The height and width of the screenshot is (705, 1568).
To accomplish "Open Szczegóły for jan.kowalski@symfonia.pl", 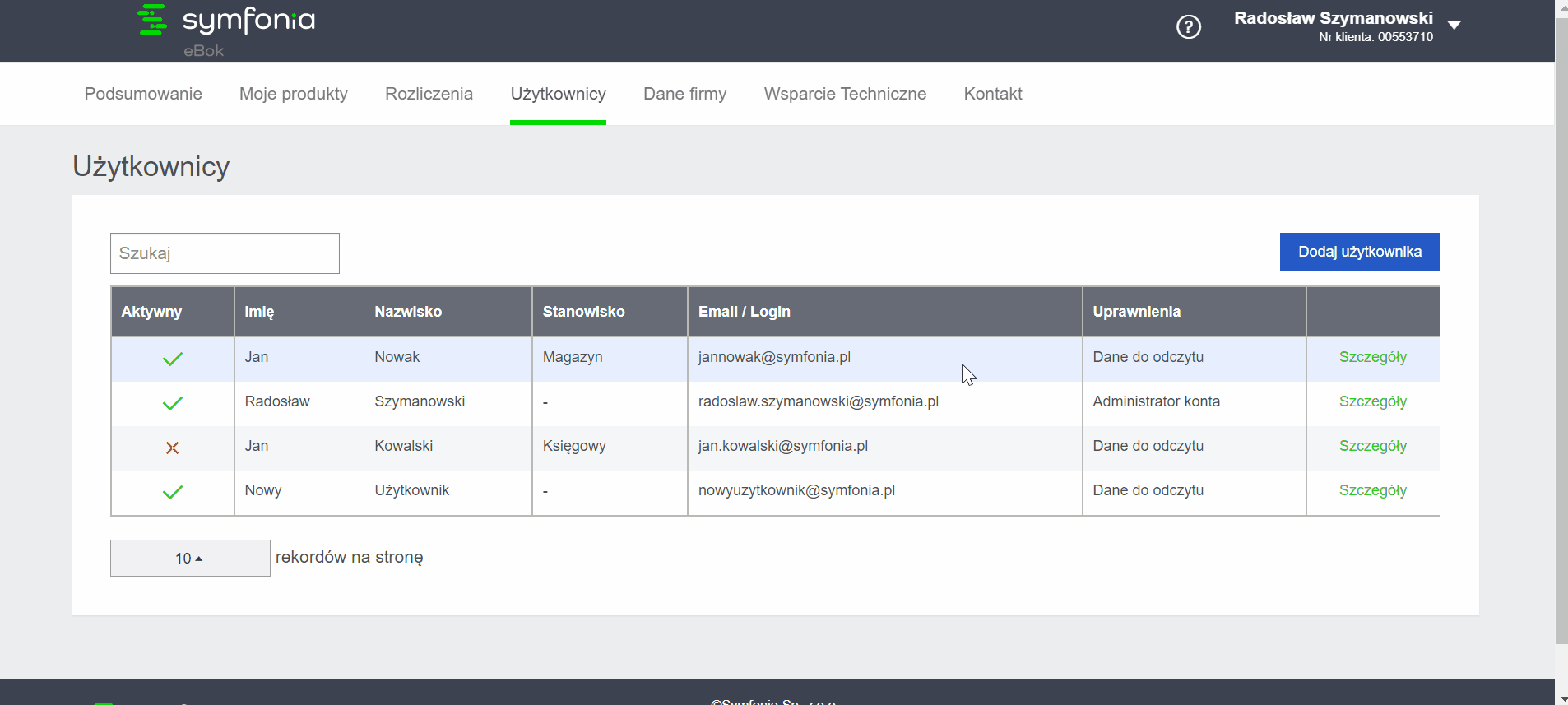I will [x=1372, y=446].
